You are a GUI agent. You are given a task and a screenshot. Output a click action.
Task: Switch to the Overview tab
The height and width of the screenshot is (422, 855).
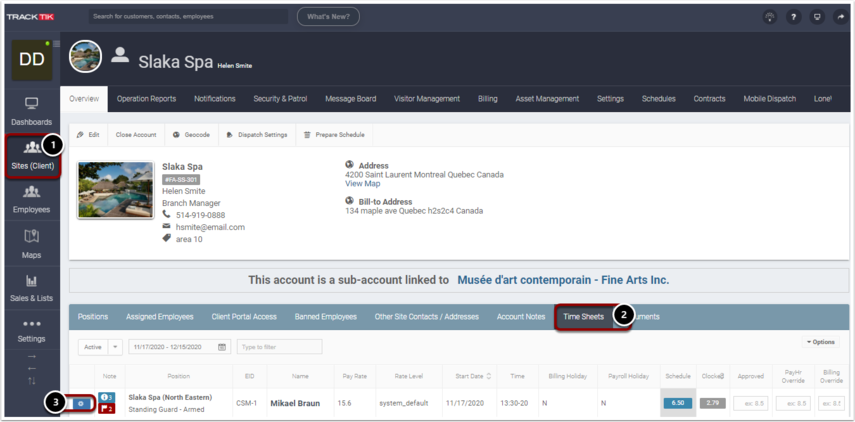click(84, 99)
